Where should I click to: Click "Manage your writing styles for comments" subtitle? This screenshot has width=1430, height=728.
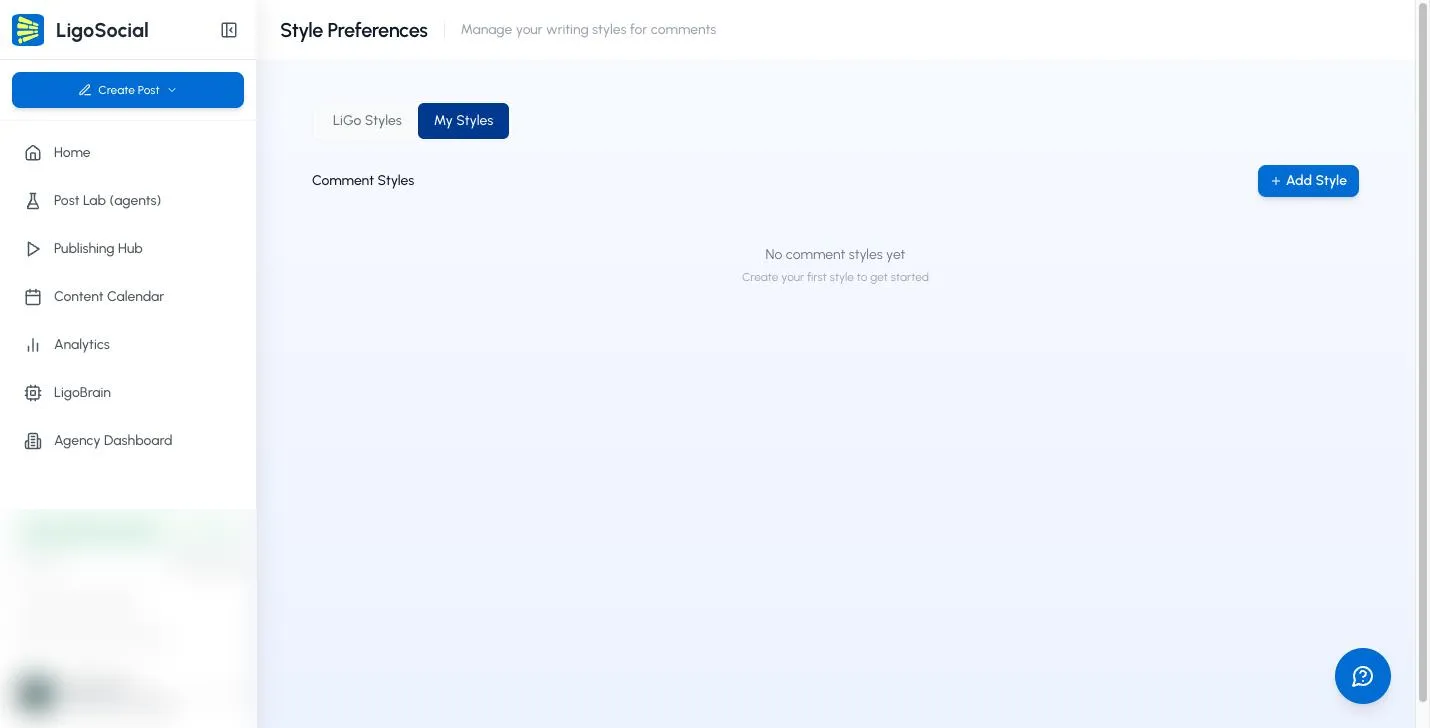588,30
